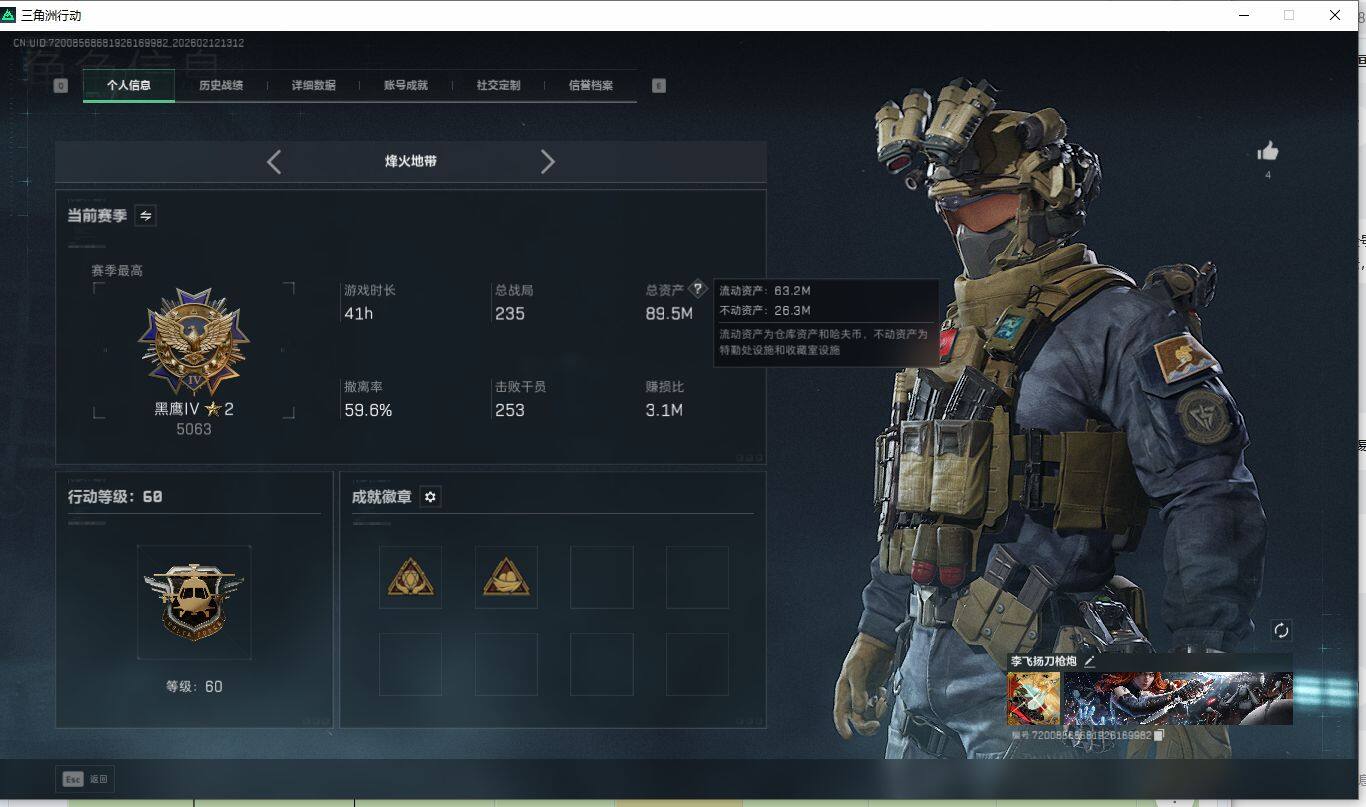Image resolution: width=1366 pixels, height=807 pixels.
Task: Click the level 60 helicopter badge
Action: coord(194,600)
